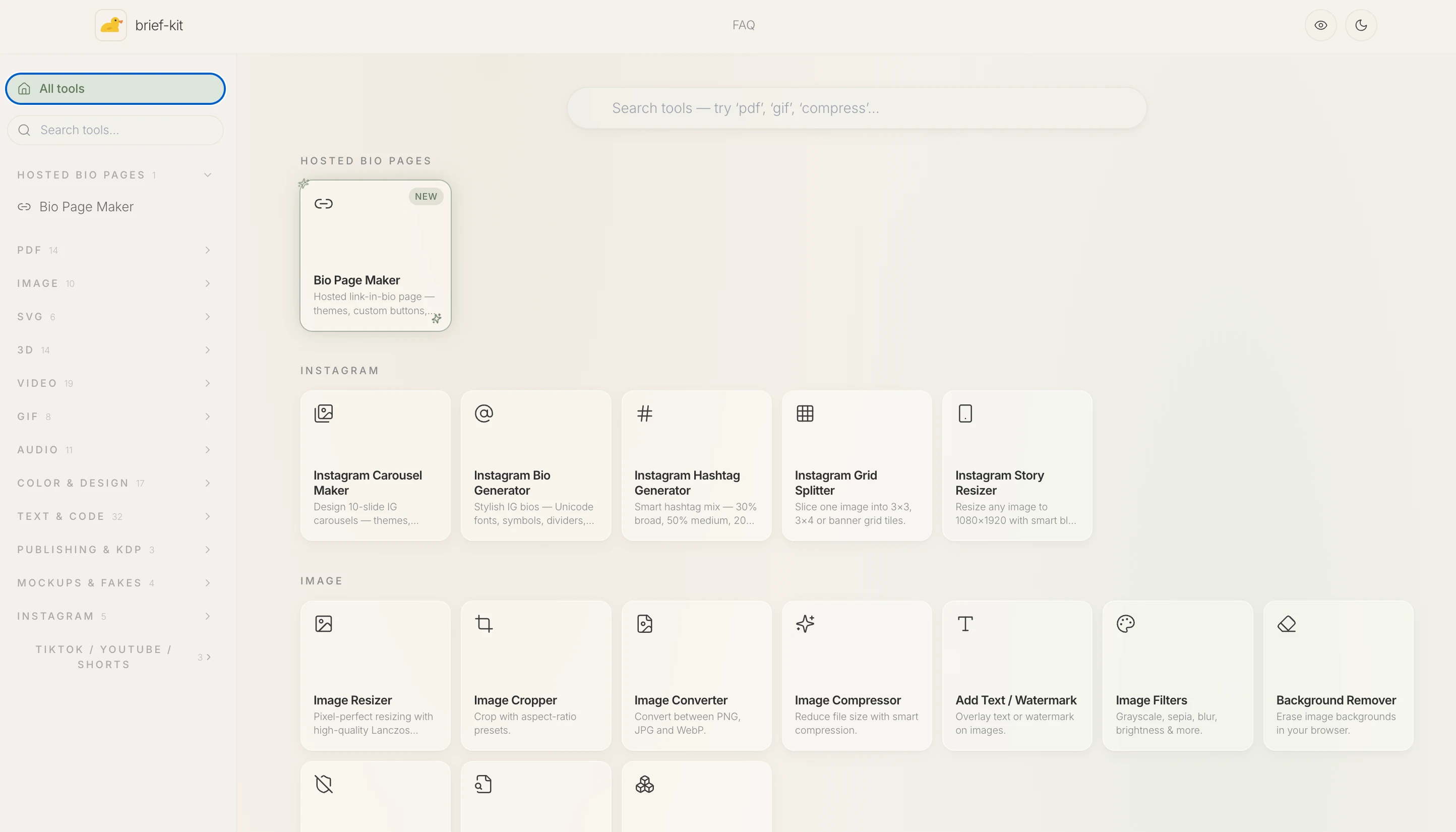Image resolution: width=1456 pixels, height=832 pixels.
Task: Open the Instagram Story Resizer card
Action: click(1017, 466)
